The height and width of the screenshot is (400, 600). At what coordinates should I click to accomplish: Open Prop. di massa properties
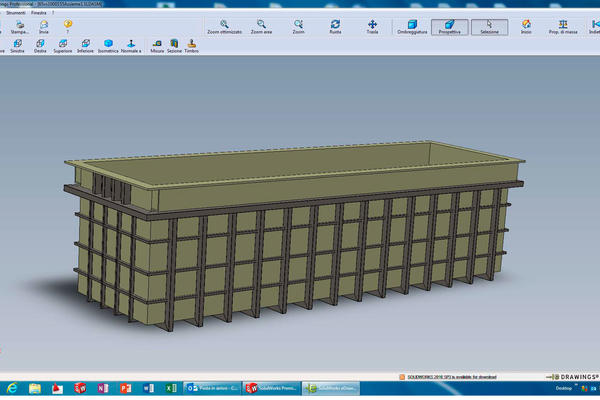point(561,26)
